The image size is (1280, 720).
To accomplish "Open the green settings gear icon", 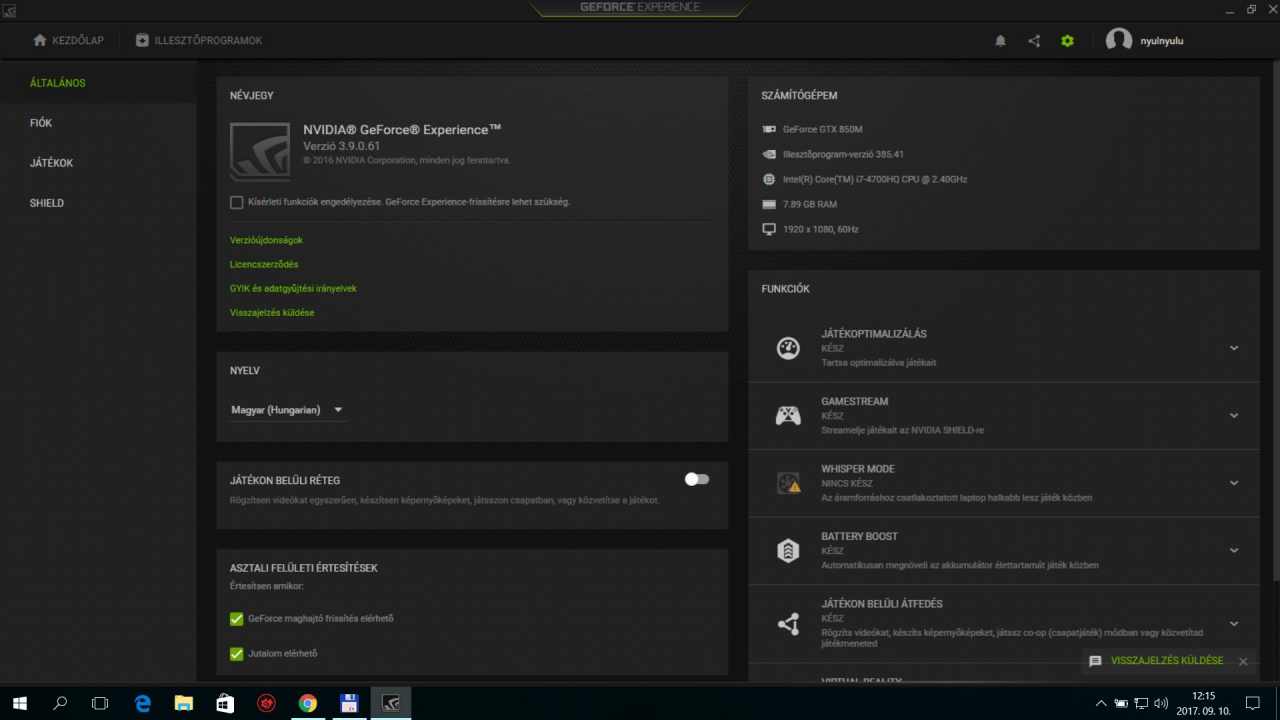I will [x=1067, y=41].
